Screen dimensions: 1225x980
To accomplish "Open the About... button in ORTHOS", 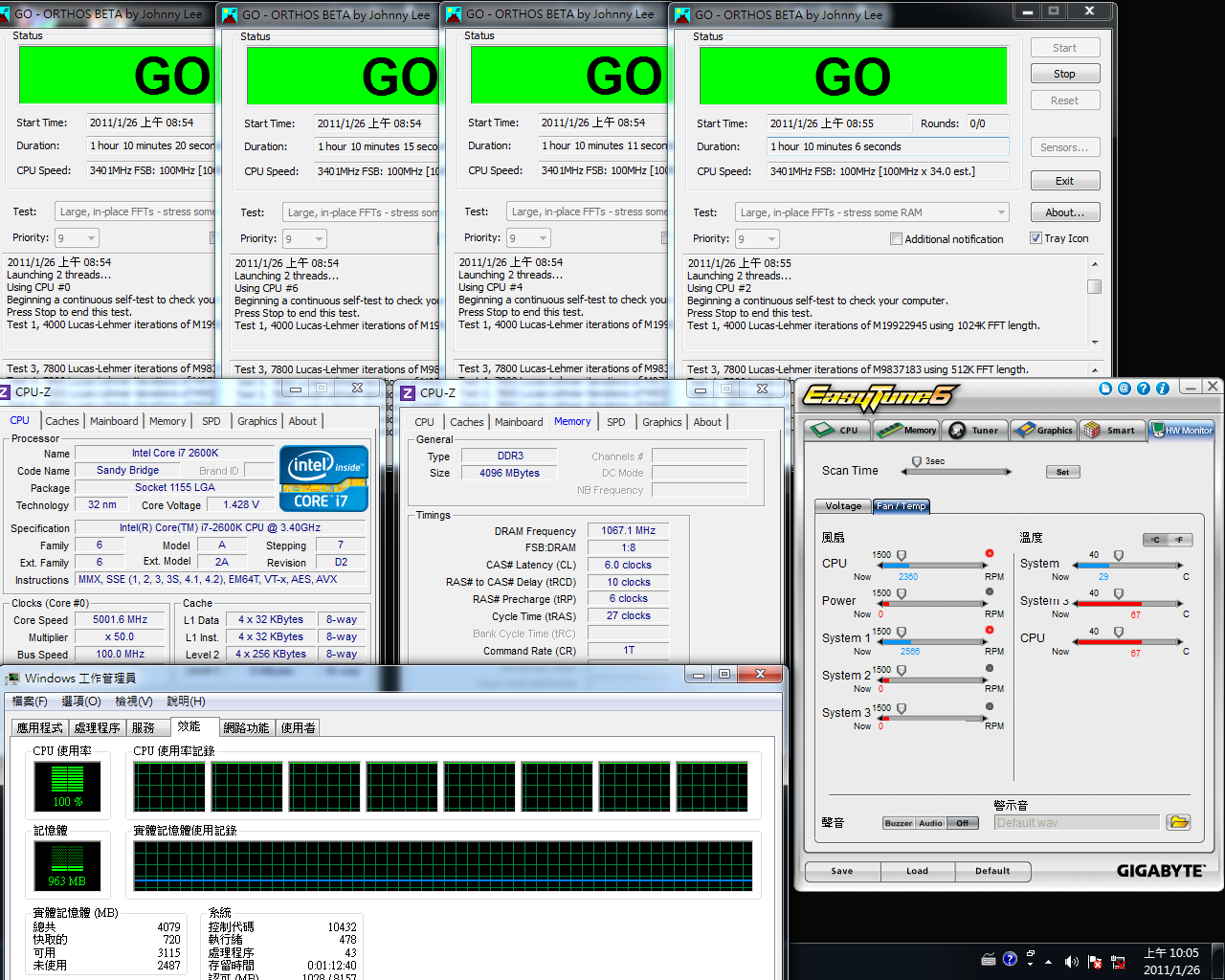I will point(1065,212).
